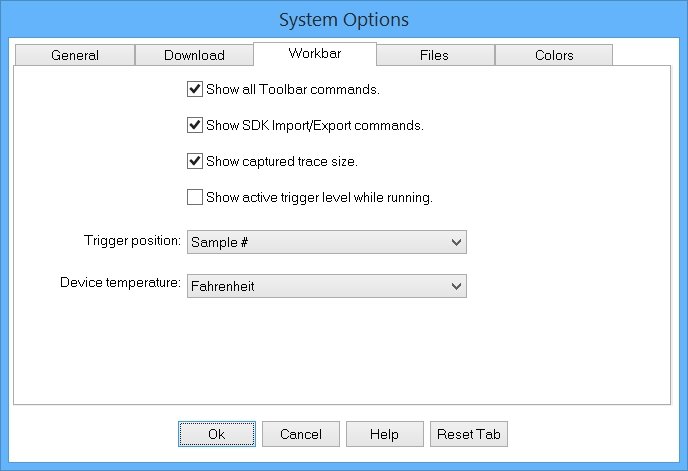Confirm settings with the Ok button

(x=217, y=434)
